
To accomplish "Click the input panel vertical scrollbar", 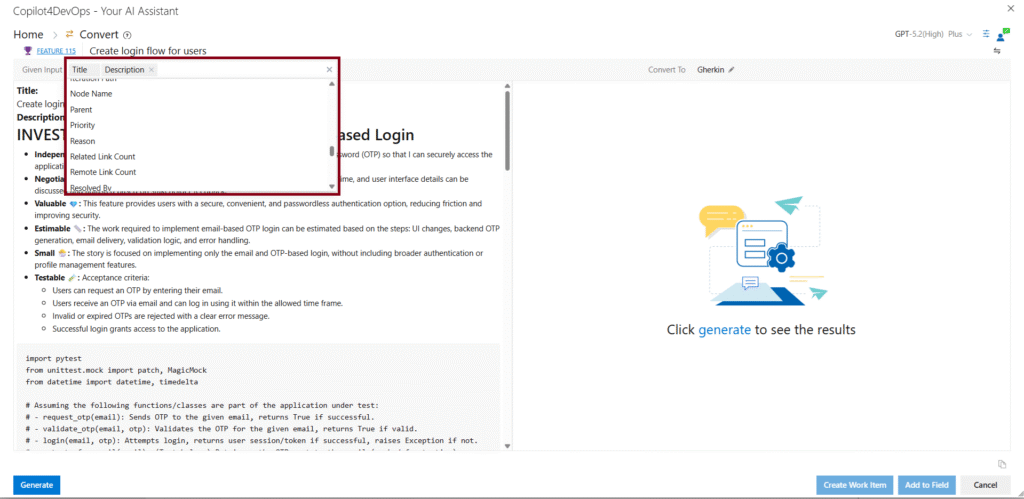I will [x=507, y=131].
